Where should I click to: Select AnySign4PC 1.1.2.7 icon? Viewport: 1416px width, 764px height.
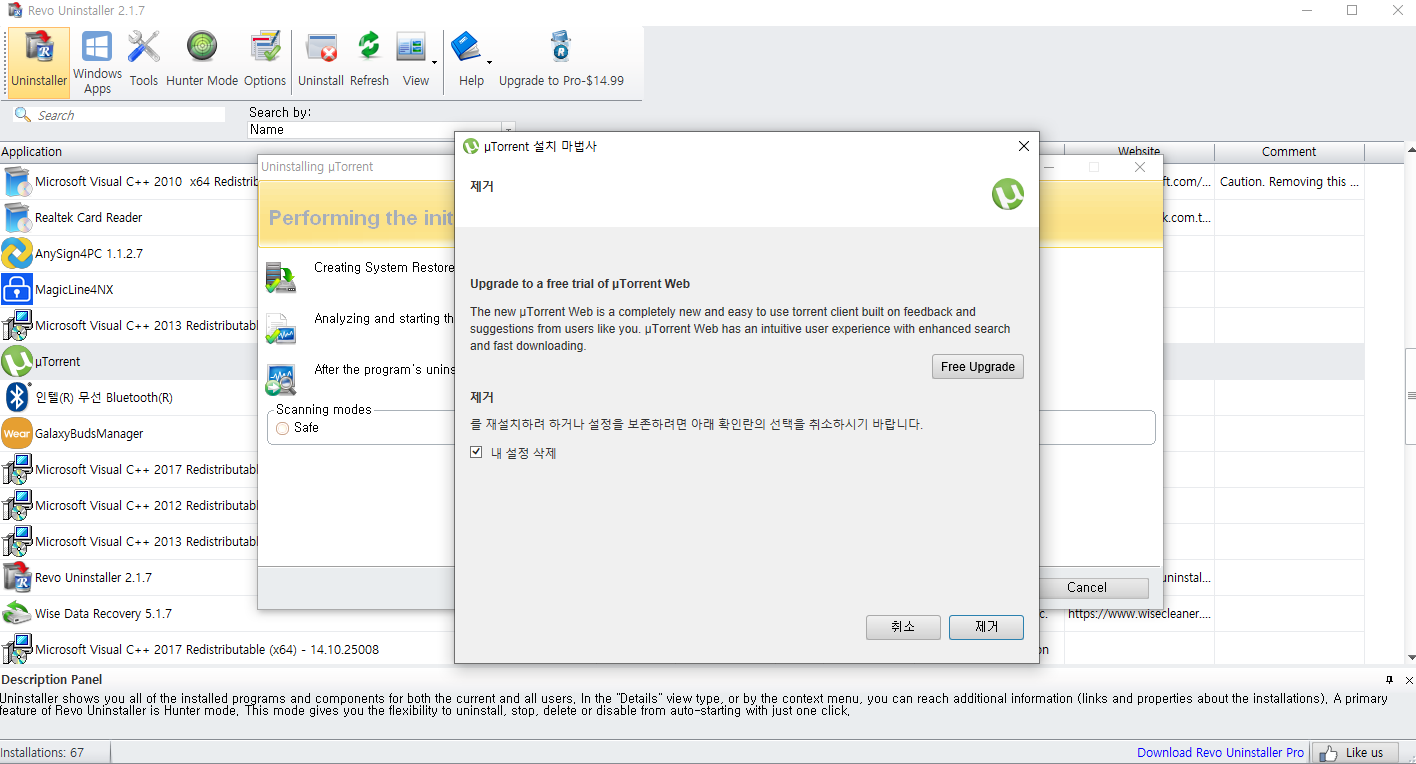tap(17, 253)
